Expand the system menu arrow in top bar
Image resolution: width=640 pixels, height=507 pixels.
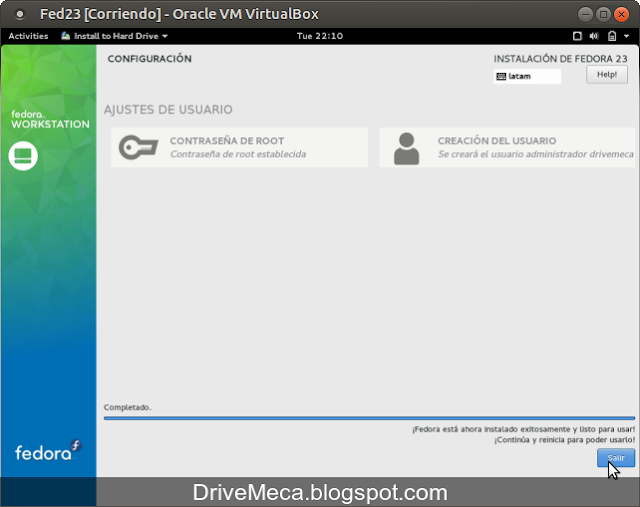[x=627, y=36]
